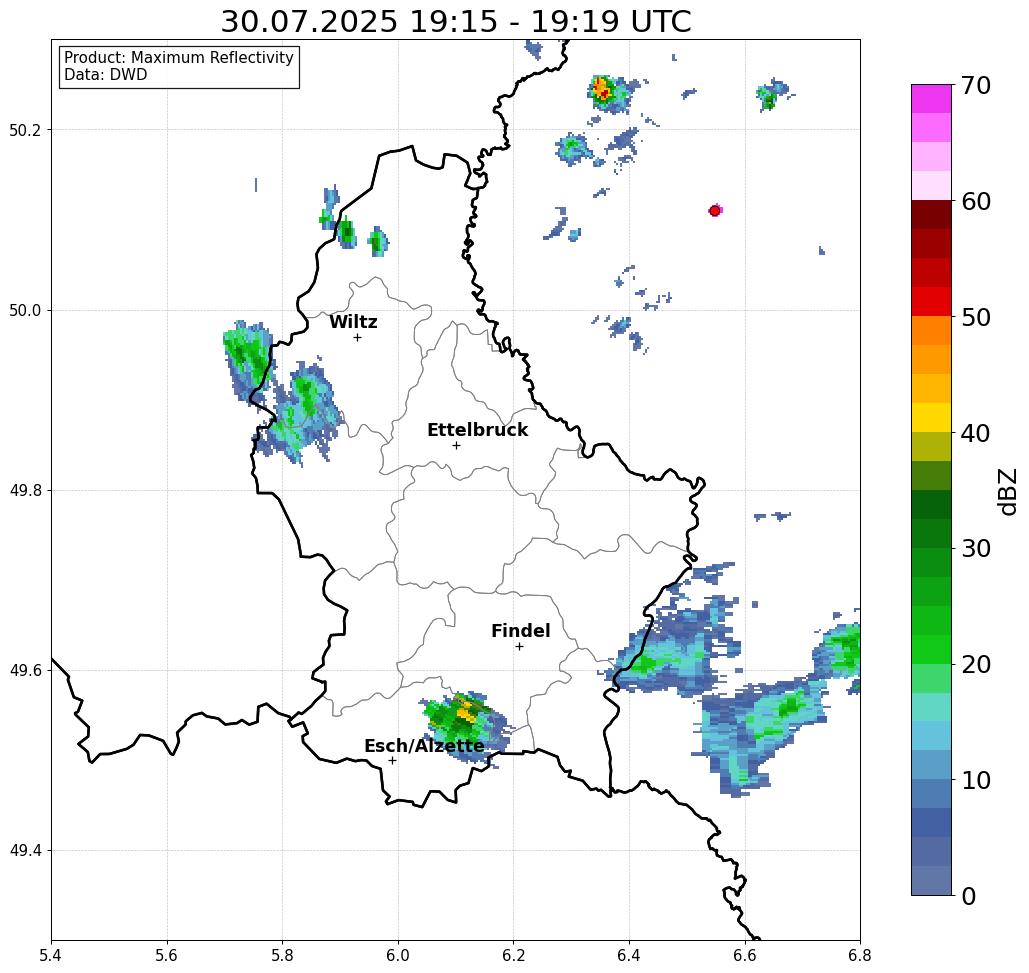Click the plus marker below Findel
The width and height of the screenshot is (1029, 973).
(519, 646)
